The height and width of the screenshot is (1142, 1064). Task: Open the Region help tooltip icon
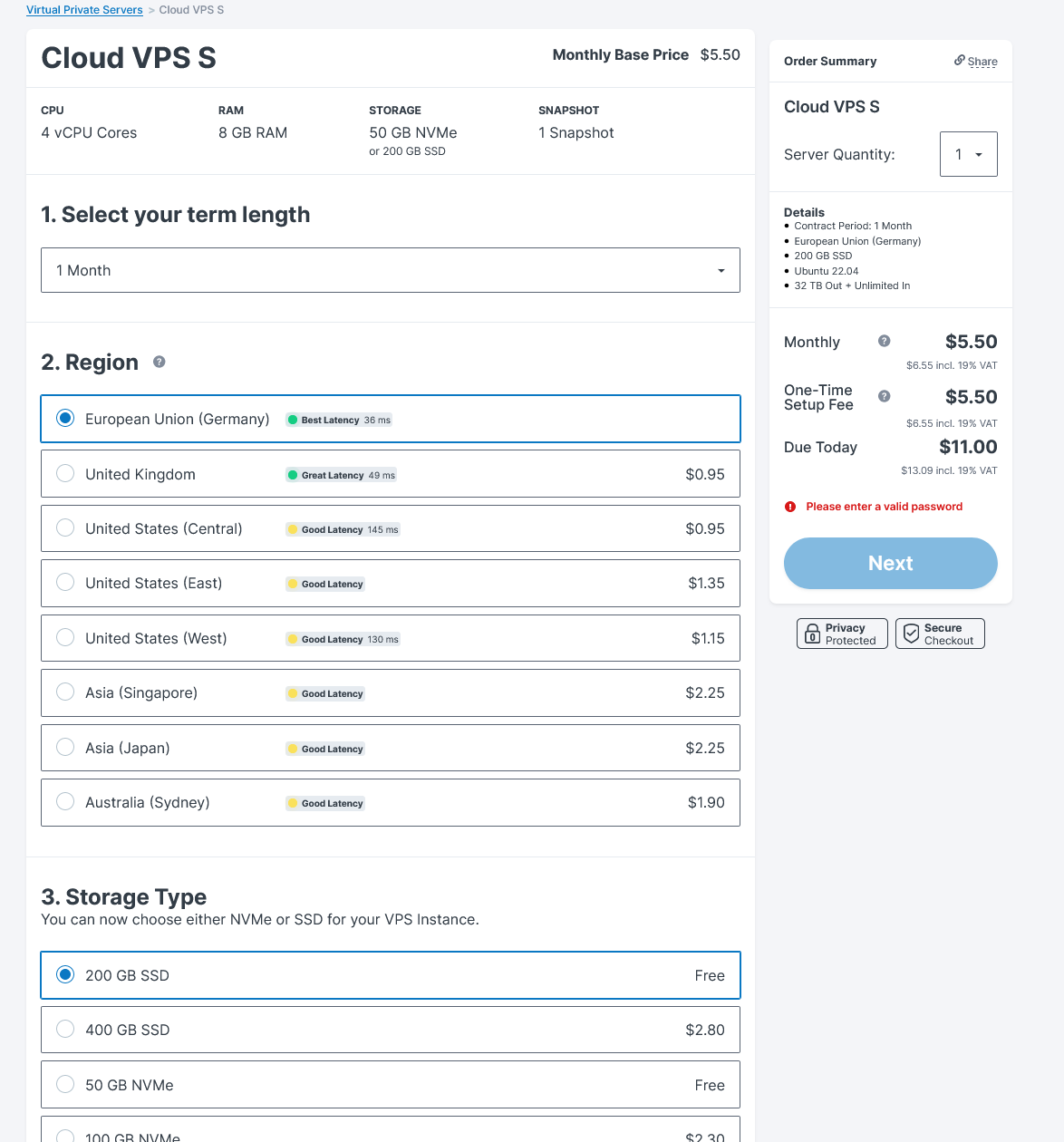(x=159, y=362)
